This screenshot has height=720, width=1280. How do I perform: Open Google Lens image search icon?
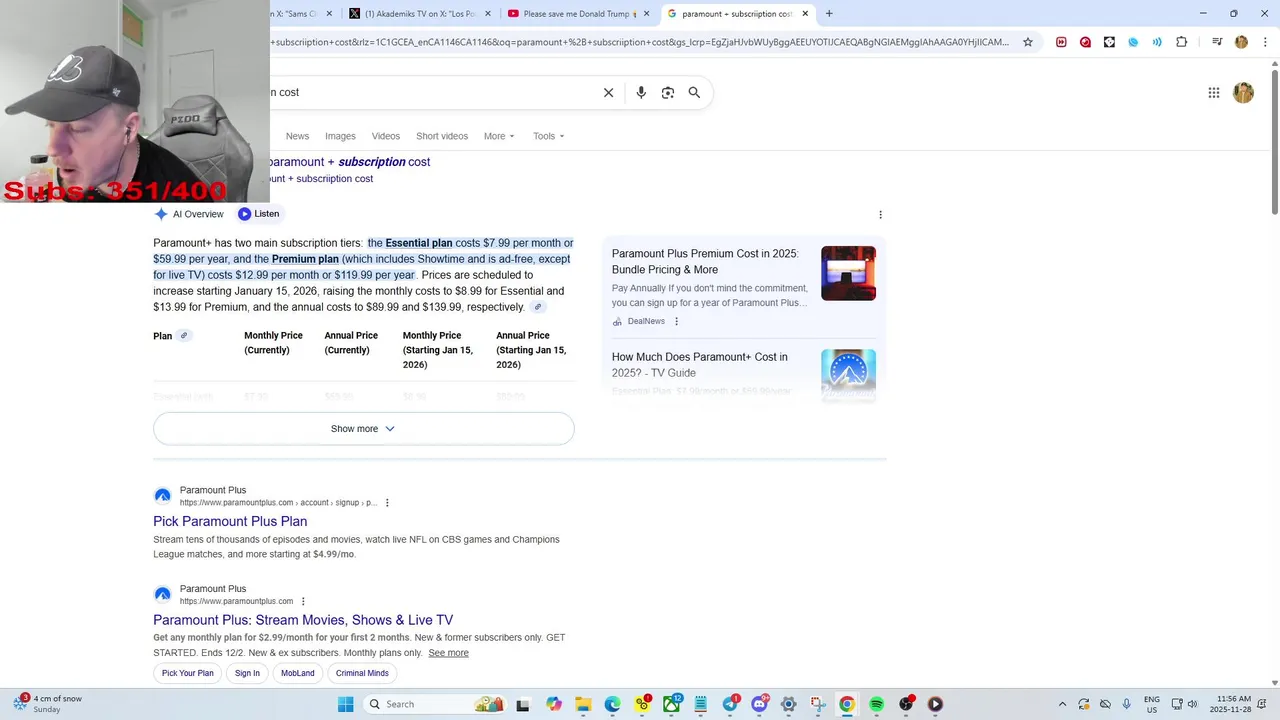[x=668, y=92]
